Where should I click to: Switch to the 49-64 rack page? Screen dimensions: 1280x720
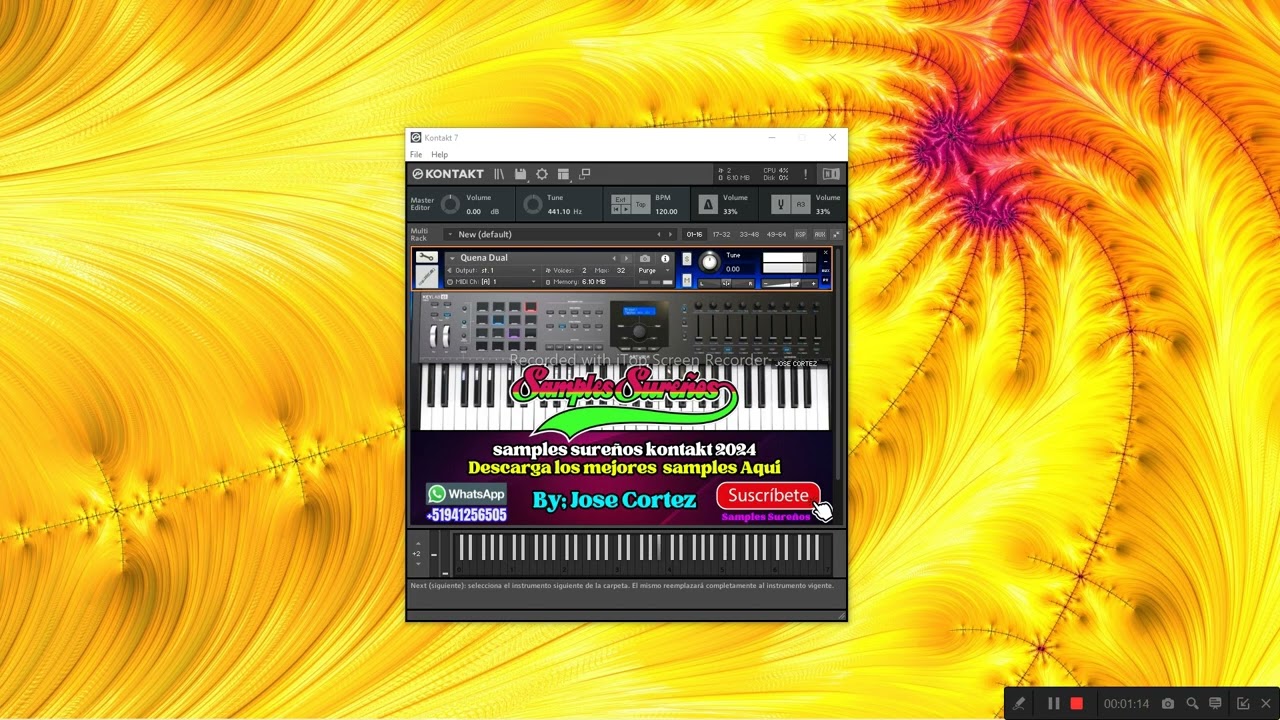point(776,234)
